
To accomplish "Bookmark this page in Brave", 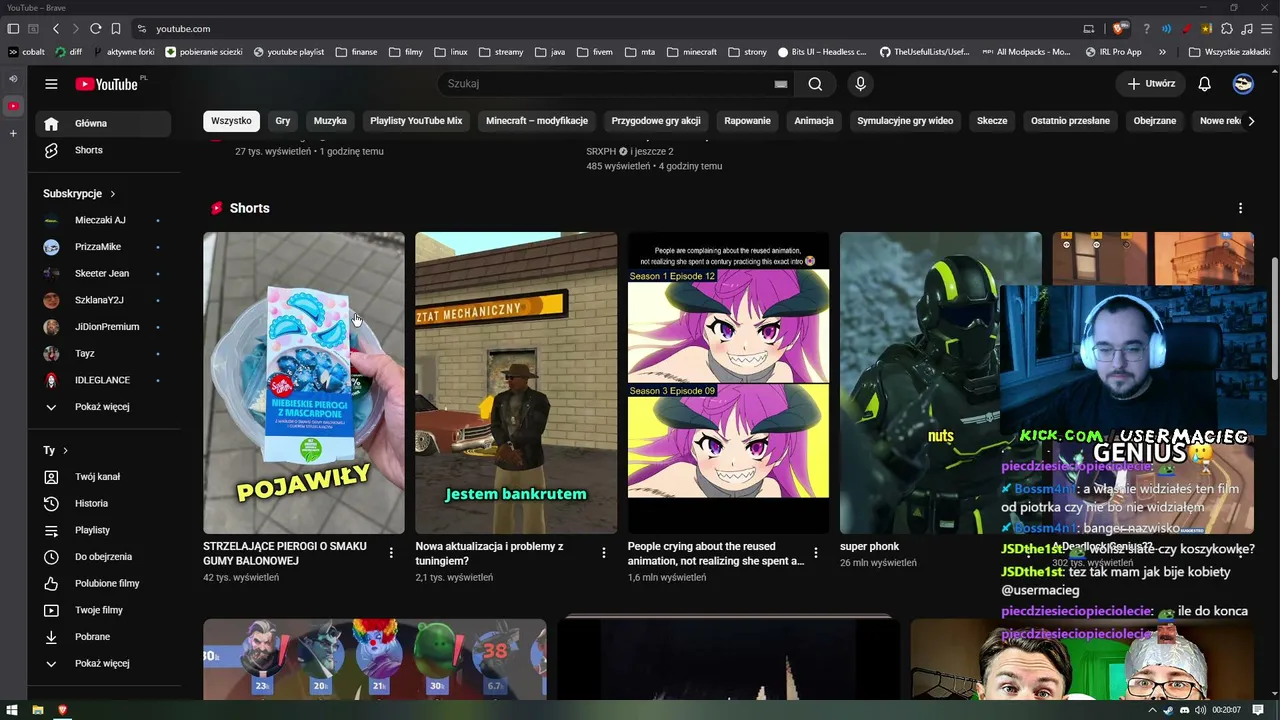I will (116, 29).
